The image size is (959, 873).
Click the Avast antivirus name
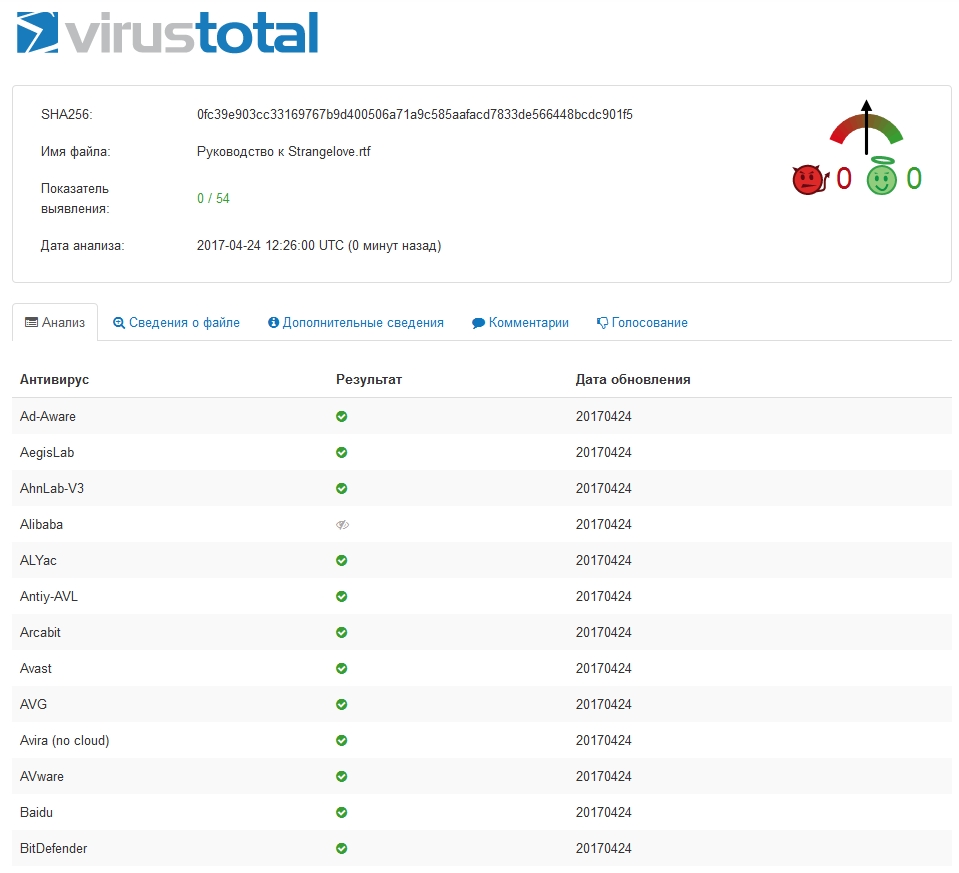coord(35,669)
